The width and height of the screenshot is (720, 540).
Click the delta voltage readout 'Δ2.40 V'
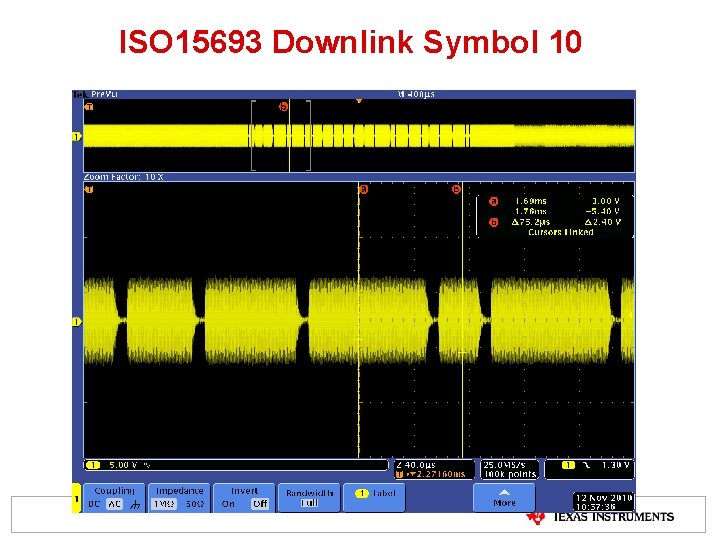point(603,222)
